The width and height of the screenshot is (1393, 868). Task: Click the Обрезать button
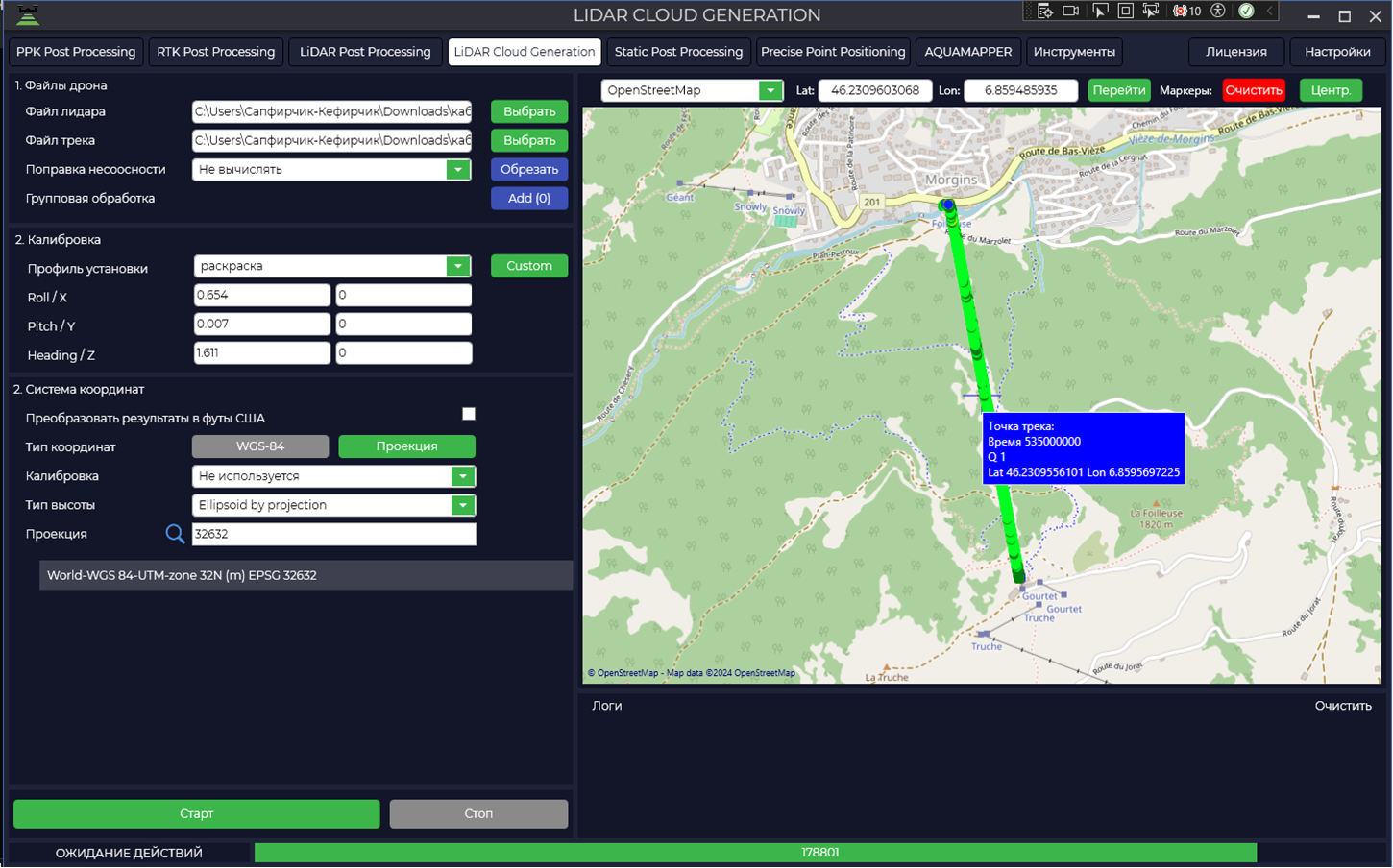point(529,169)
